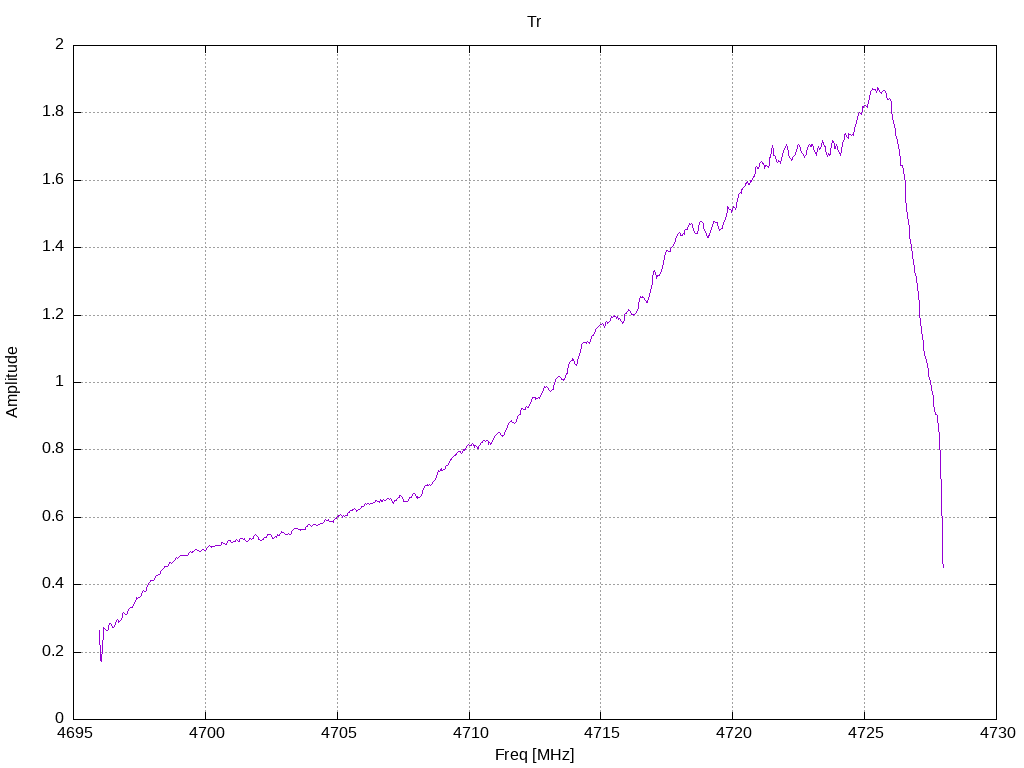The image size is (1024, 768).
Task: Click the curve's peak near 4725 MHz
Action: pos(876,89)
